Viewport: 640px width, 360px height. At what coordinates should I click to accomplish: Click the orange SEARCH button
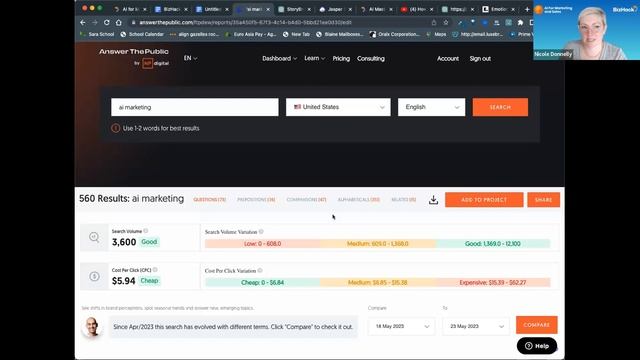coord(500,107)
